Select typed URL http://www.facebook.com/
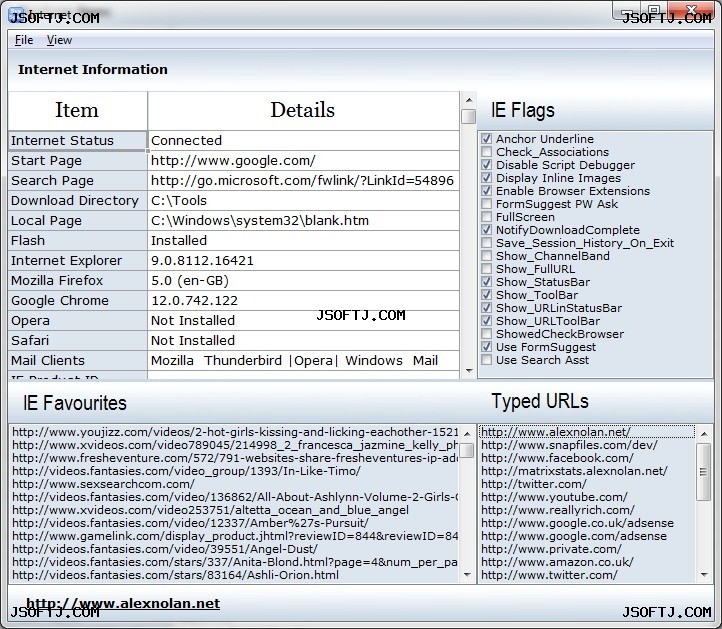This screenshot has width=722, height=629. 587,458
